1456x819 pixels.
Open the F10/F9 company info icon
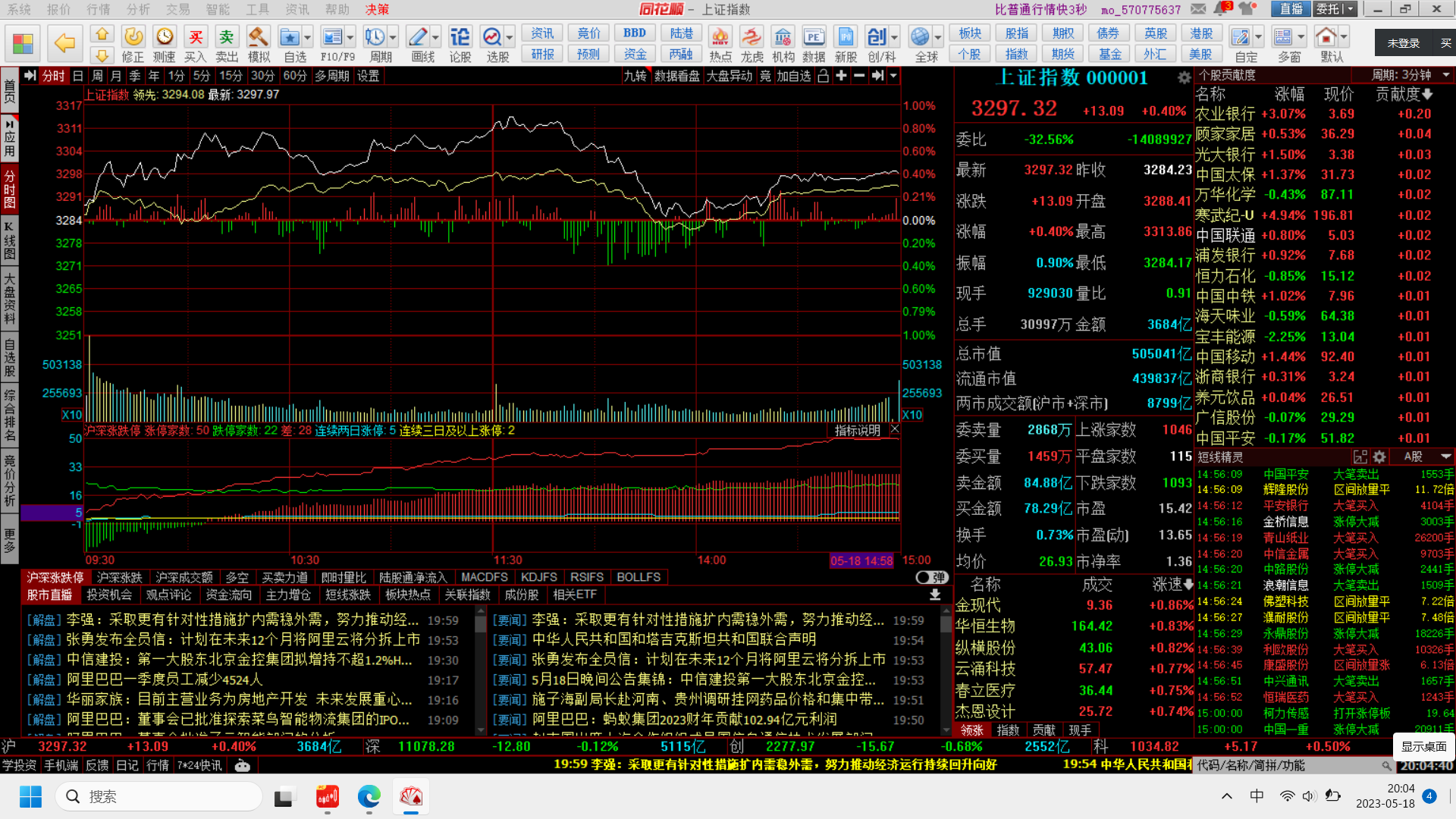[333, 44]
